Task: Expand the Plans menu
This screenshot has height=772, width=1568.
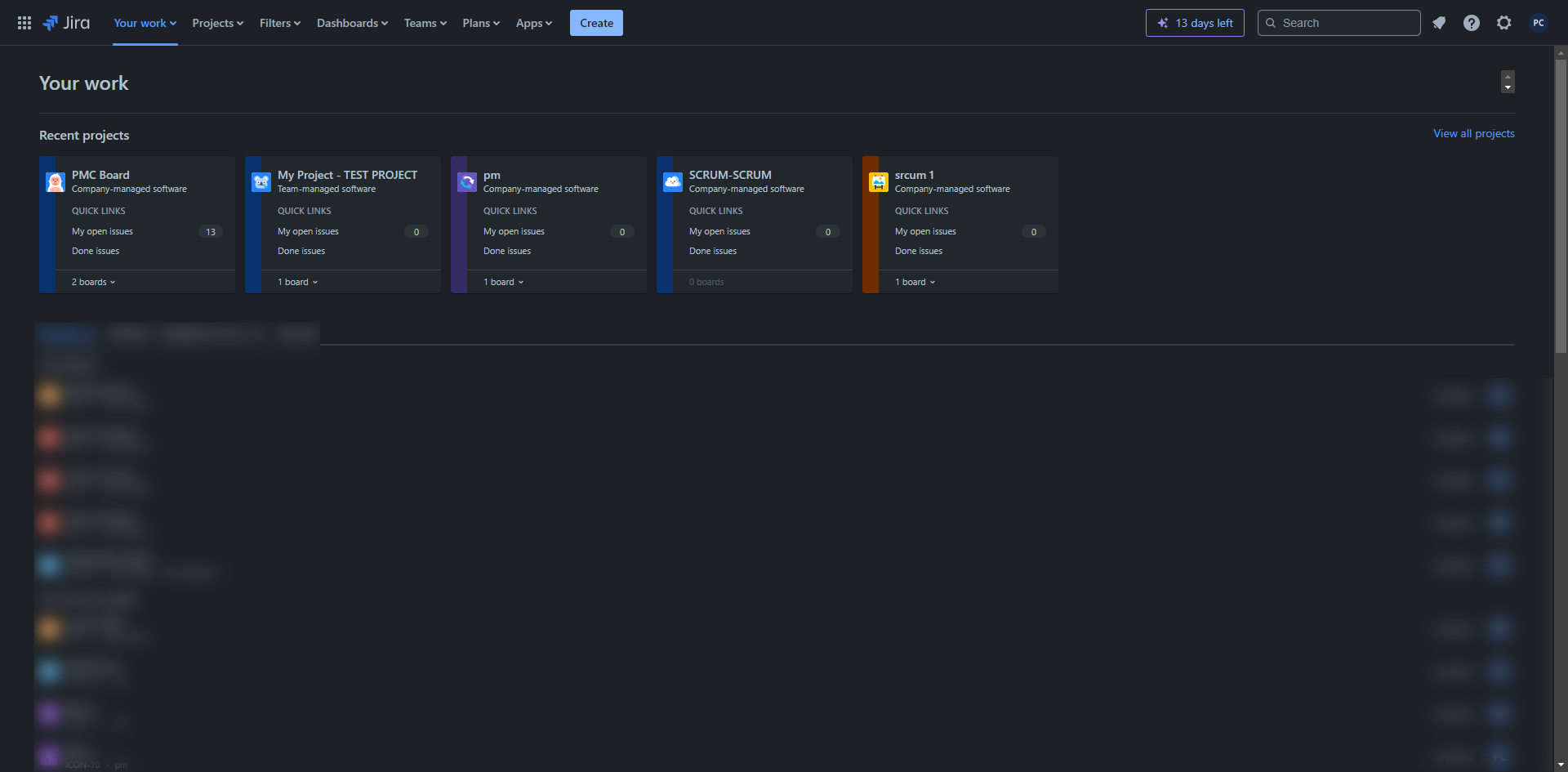Action: (481, 23)
